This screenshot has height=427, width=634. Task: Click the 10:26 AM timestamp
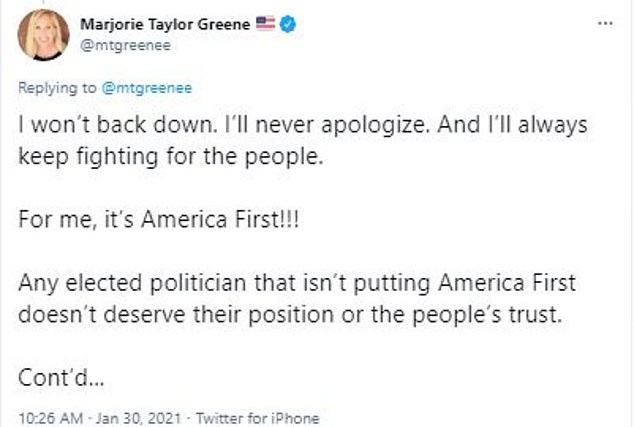tap(43, 416)
